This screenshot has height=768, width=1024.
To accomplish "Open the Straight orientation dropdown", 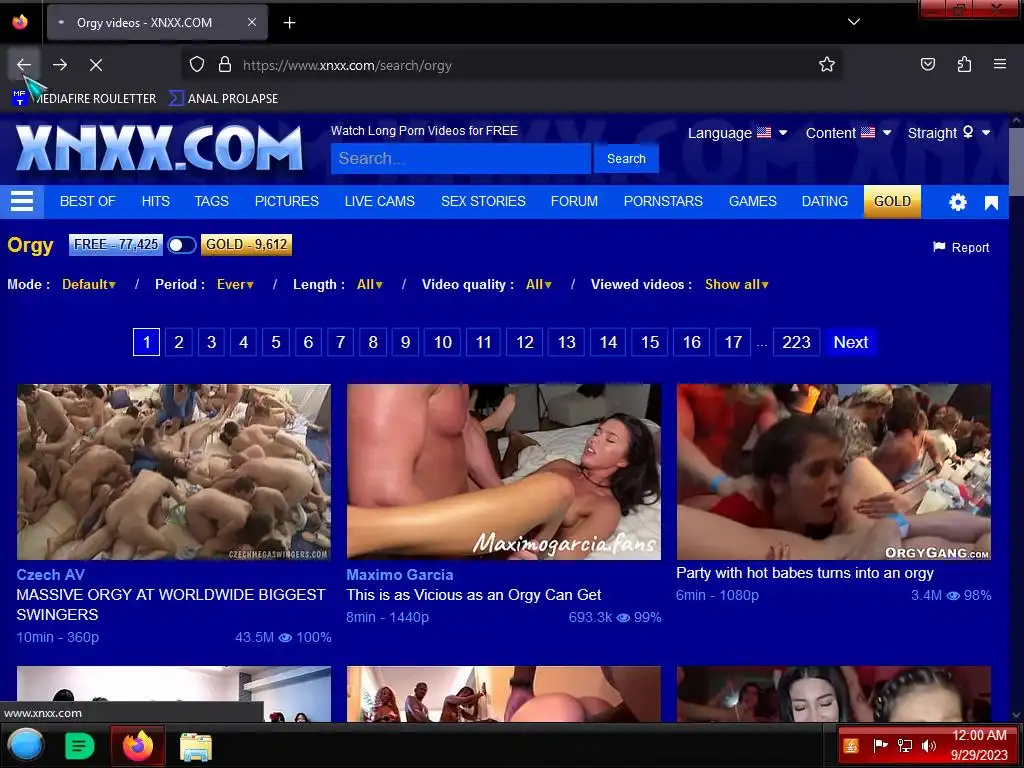I will (949, 133).
